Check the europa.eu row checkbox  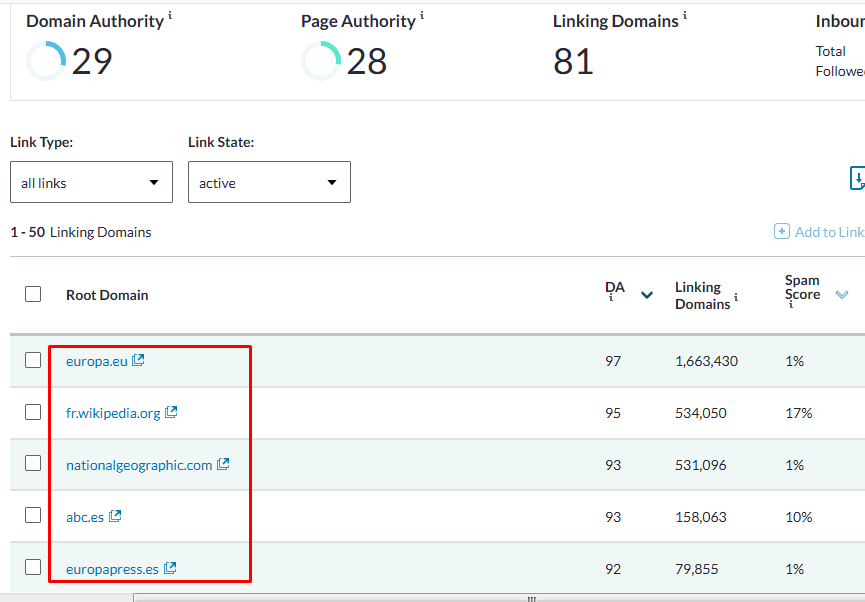pyautogui.click(x=33, y=360)
